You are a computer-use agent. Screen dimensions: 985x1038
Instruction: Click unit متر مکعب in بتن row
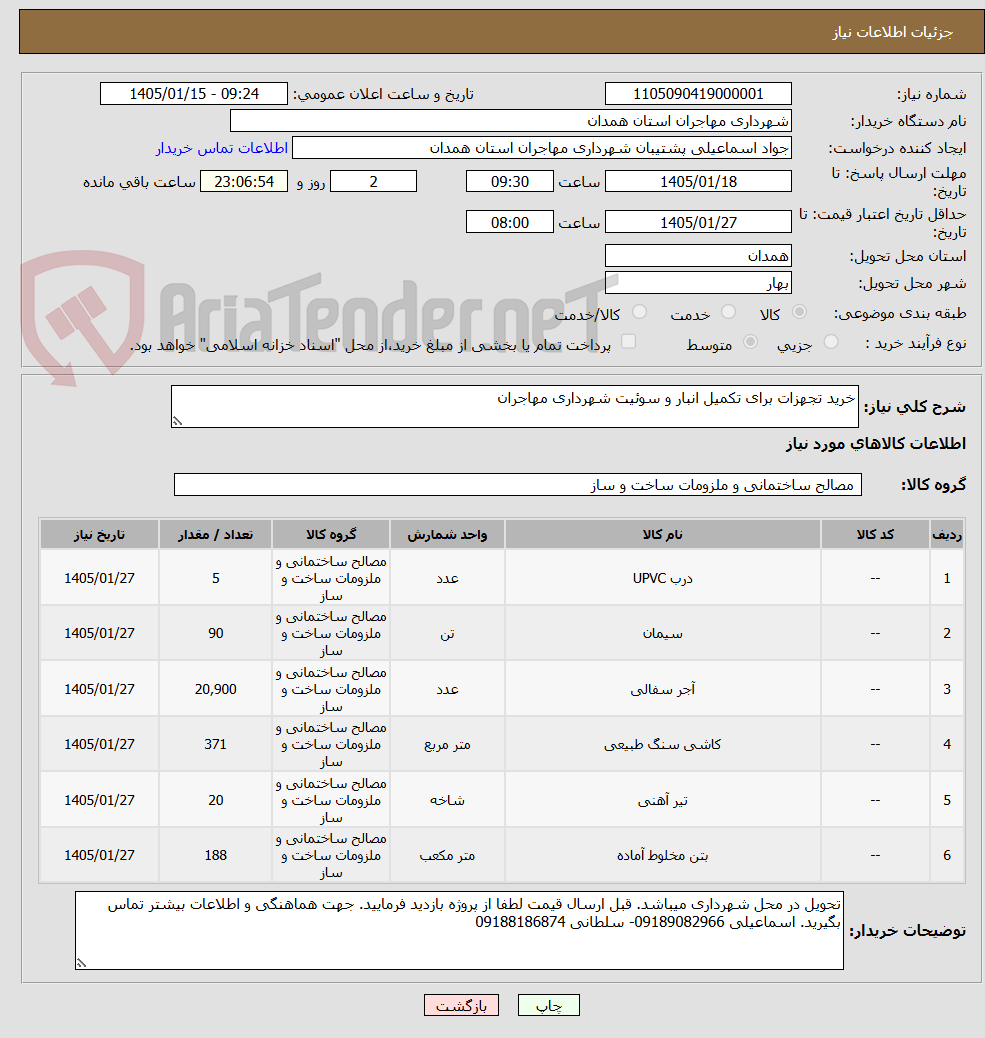coord(447,855)
